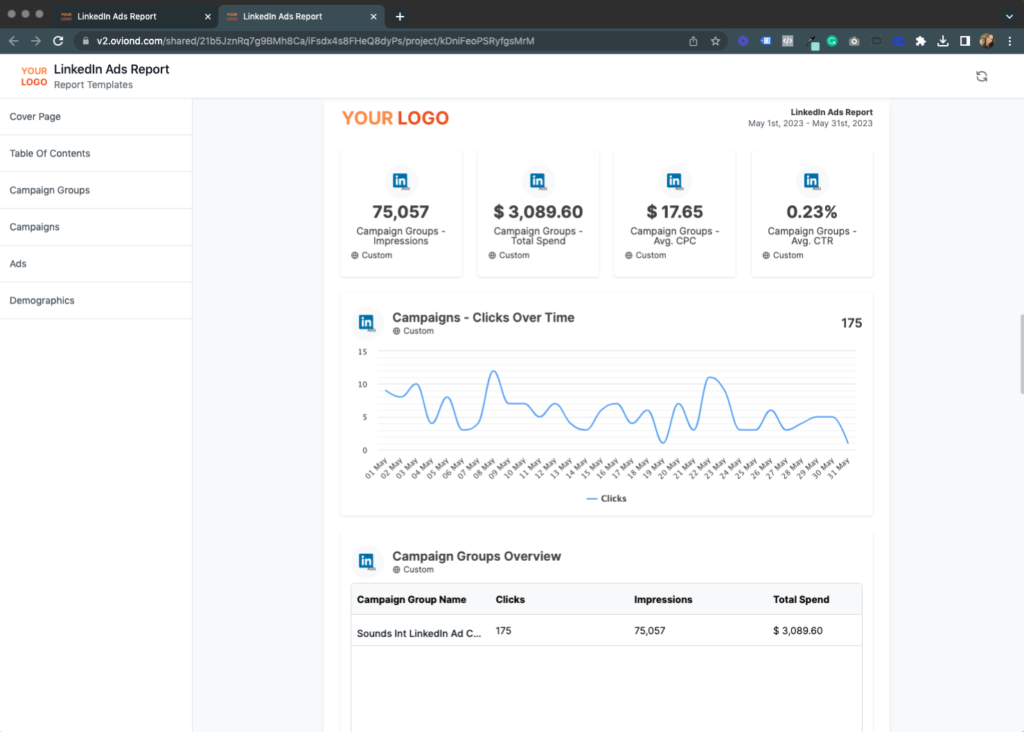
Task: Click the Campaign Group Name column header
Action: 411,599
